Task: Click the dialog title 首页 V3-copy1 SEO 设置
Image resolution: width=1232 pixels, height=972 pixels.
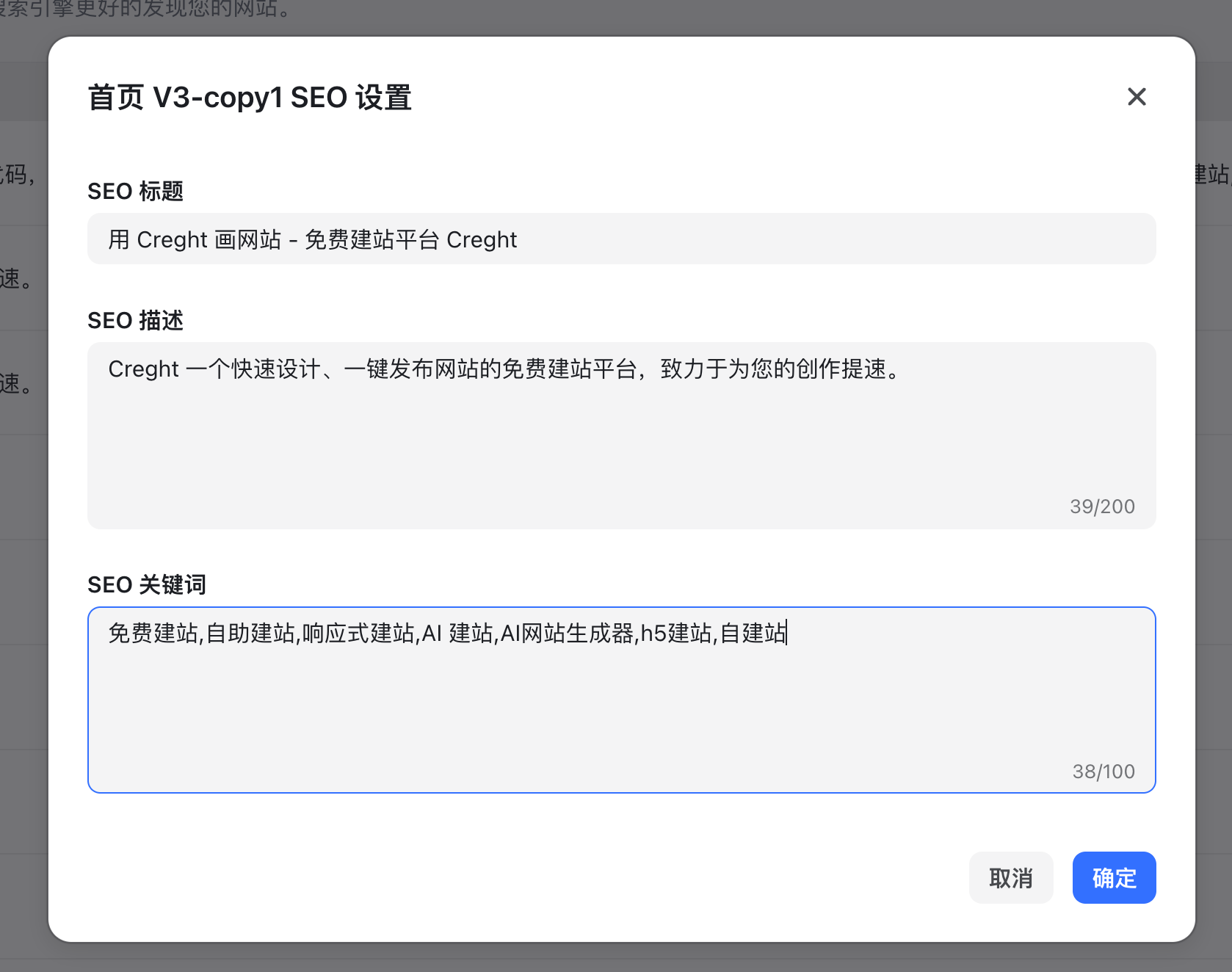Action: coord(250,98)
